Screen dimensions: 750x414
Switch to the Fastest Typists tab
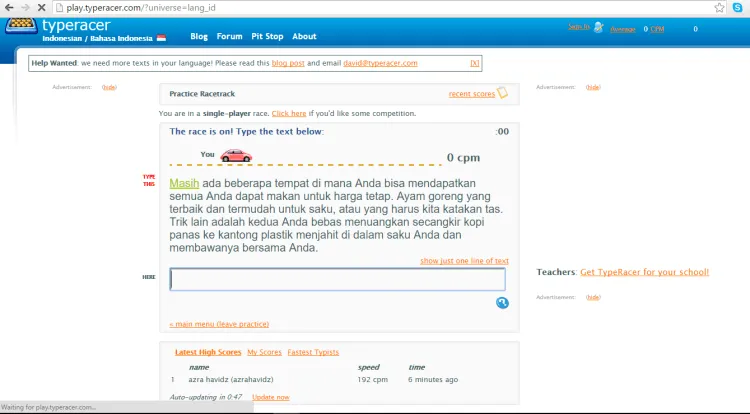pyautogui.click(x=313, y=352)
